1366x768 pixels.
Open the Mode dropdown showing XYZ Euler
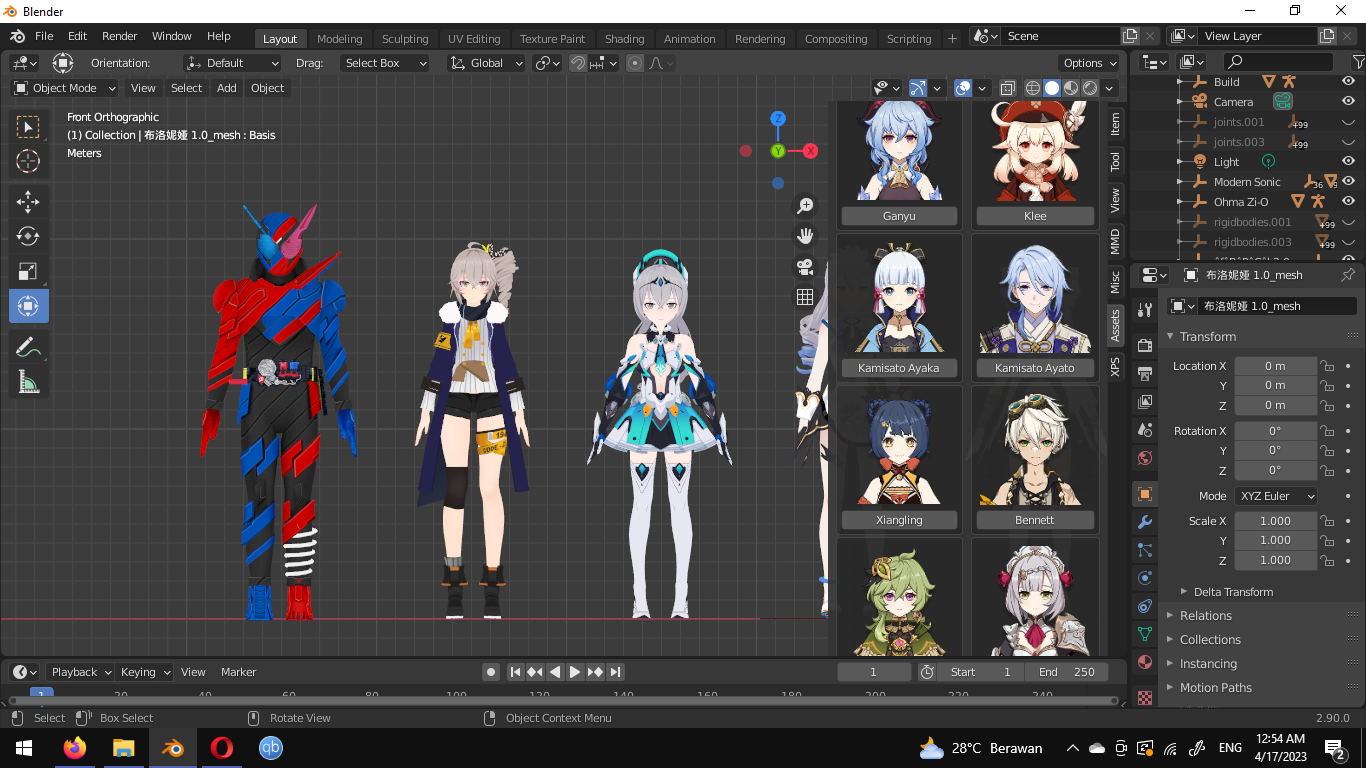click(x=1276, y=495)
